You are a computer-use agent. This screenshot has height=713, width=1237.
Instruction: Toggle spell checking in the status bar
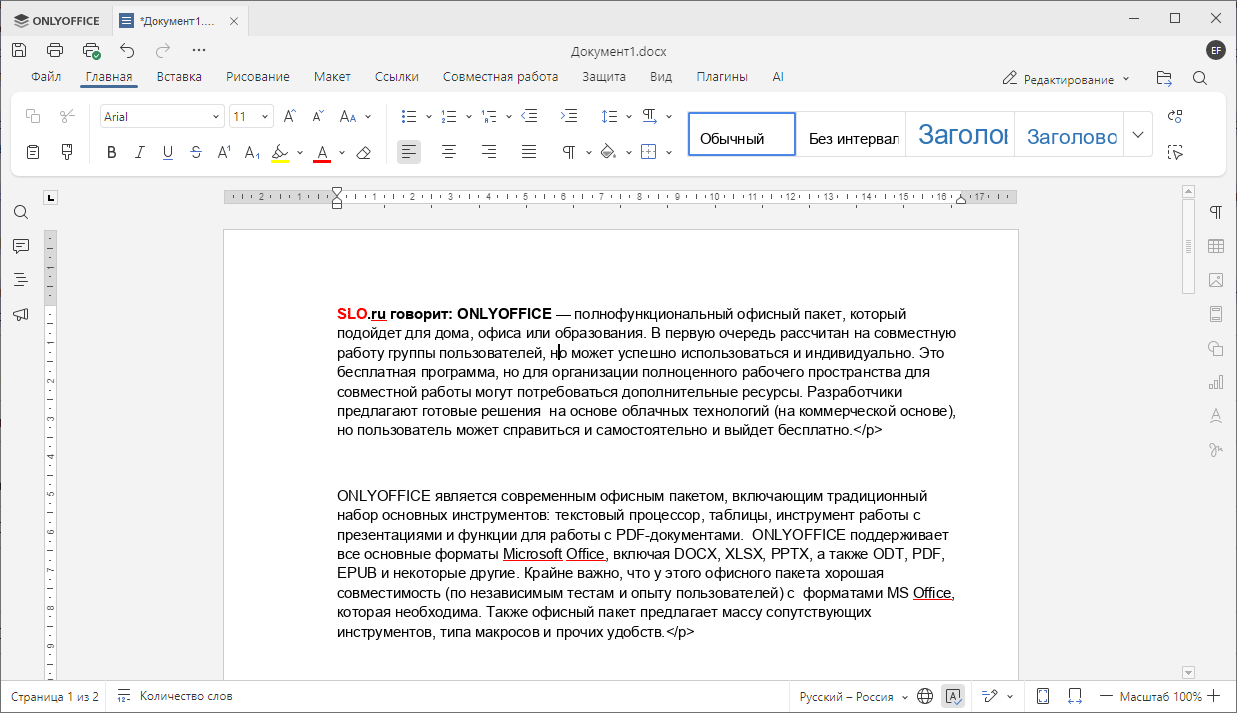(953, 696)
